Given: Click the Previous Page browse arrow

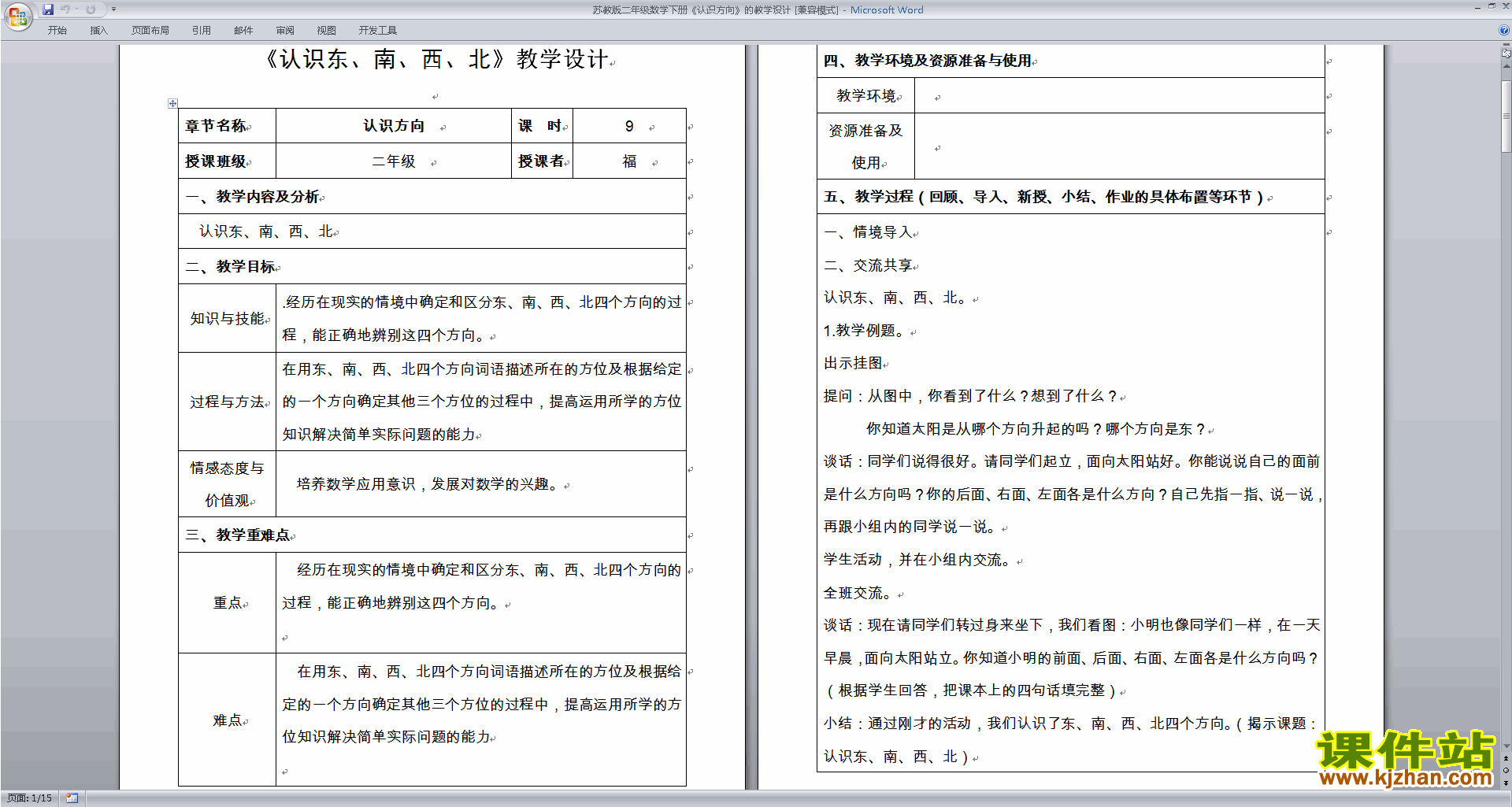Looking at the screenshot, I should pyautogui.click(x=1506, y=758).
